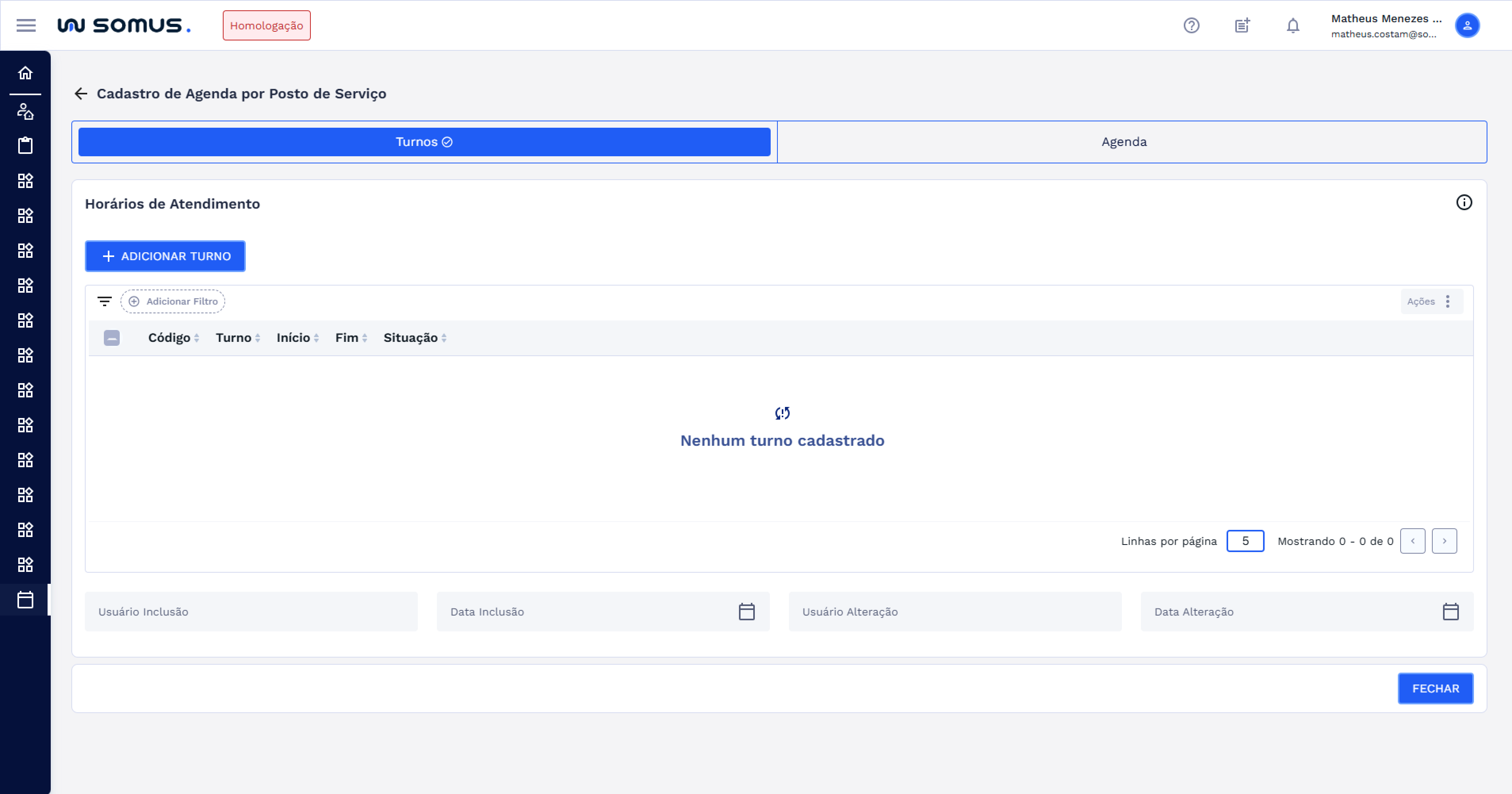
Task: Open the hamburger navigation menu
Action: coord(26,25)
